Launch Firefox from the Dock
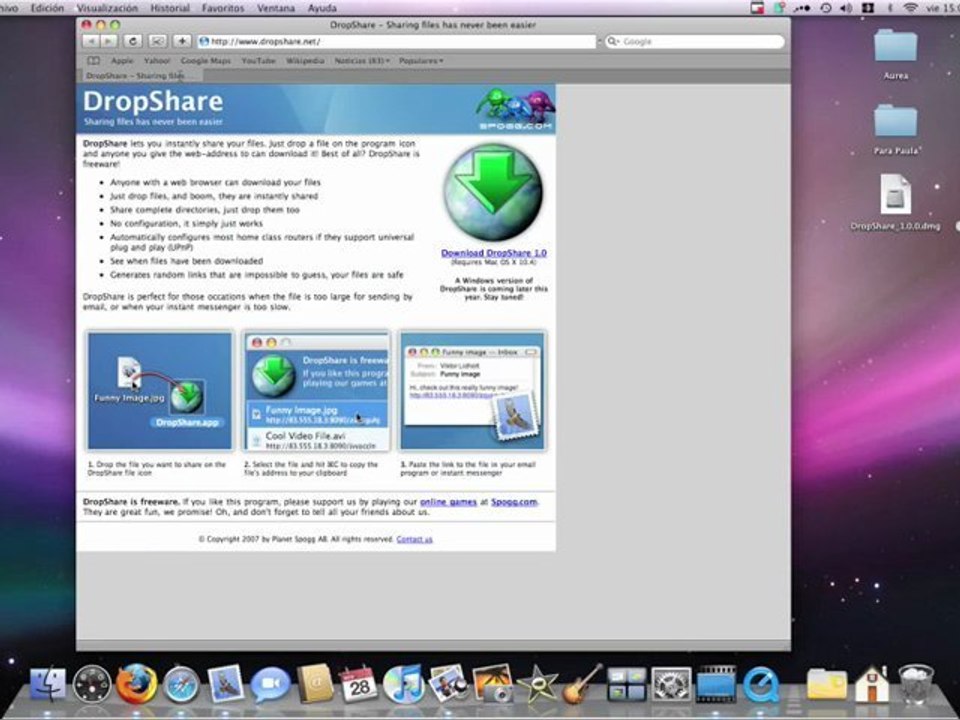The width and height of the screenshot is (960, 720). [x=136, y=683]
